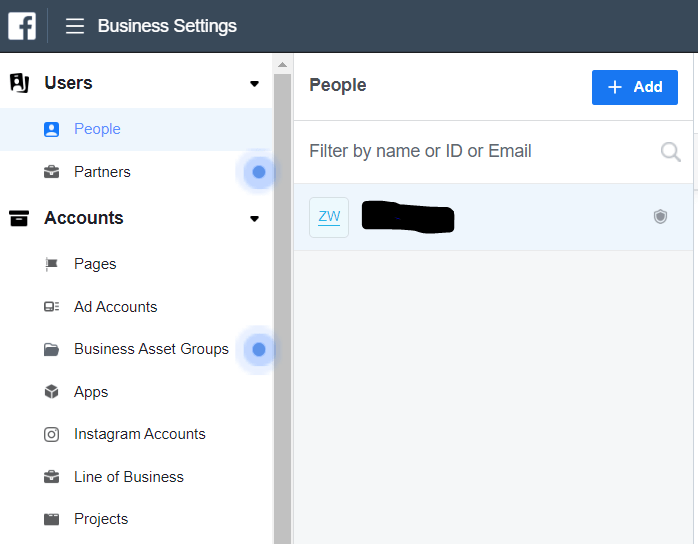This screenshot has height=544, width=698.
Task: Click the Add people button
Action: 635,87
